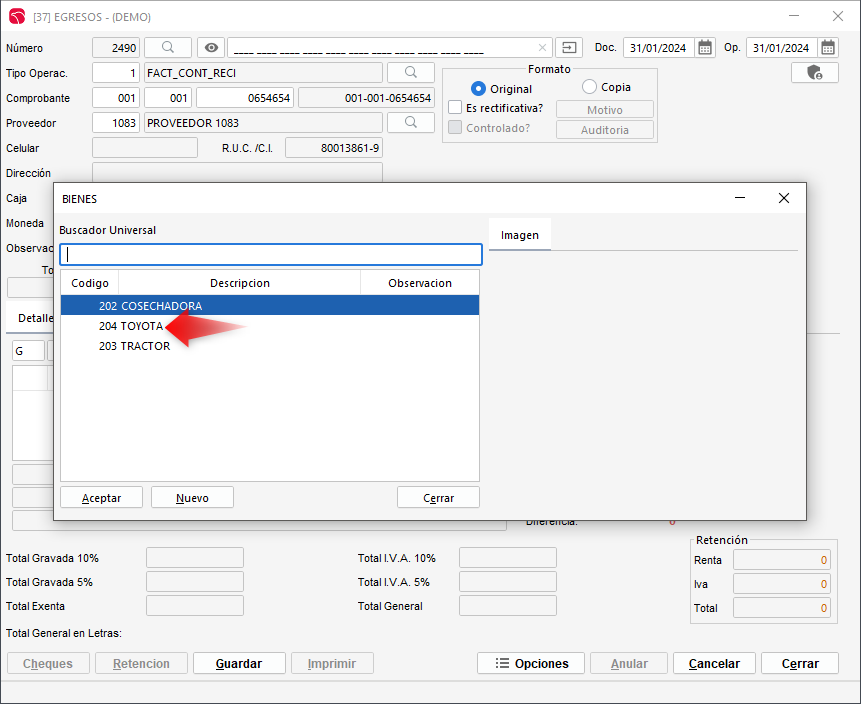The height and width of the screenshot is (704, 861).
Task: Search Proveedor with magnifier button
Action: pos(411,122)
